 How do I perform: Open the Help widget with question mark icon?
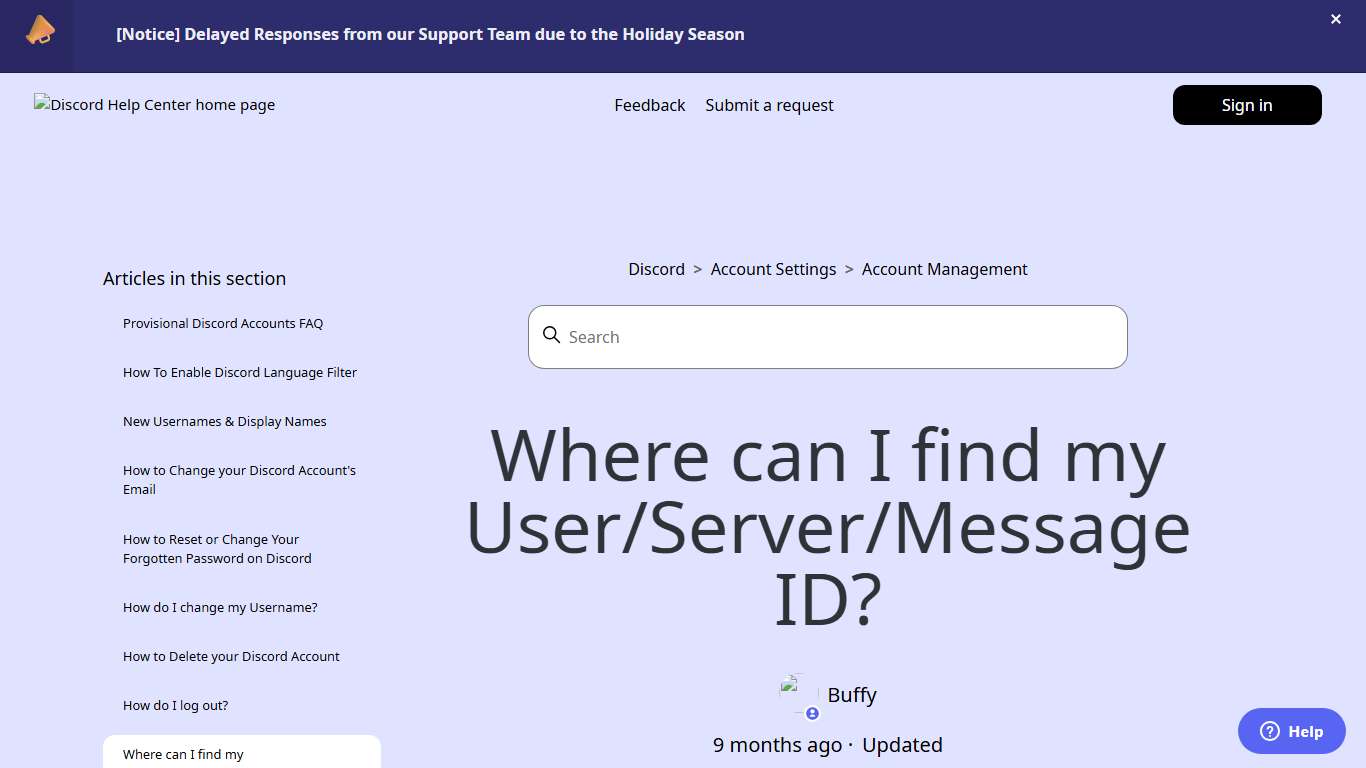[x=1291, y=731]
